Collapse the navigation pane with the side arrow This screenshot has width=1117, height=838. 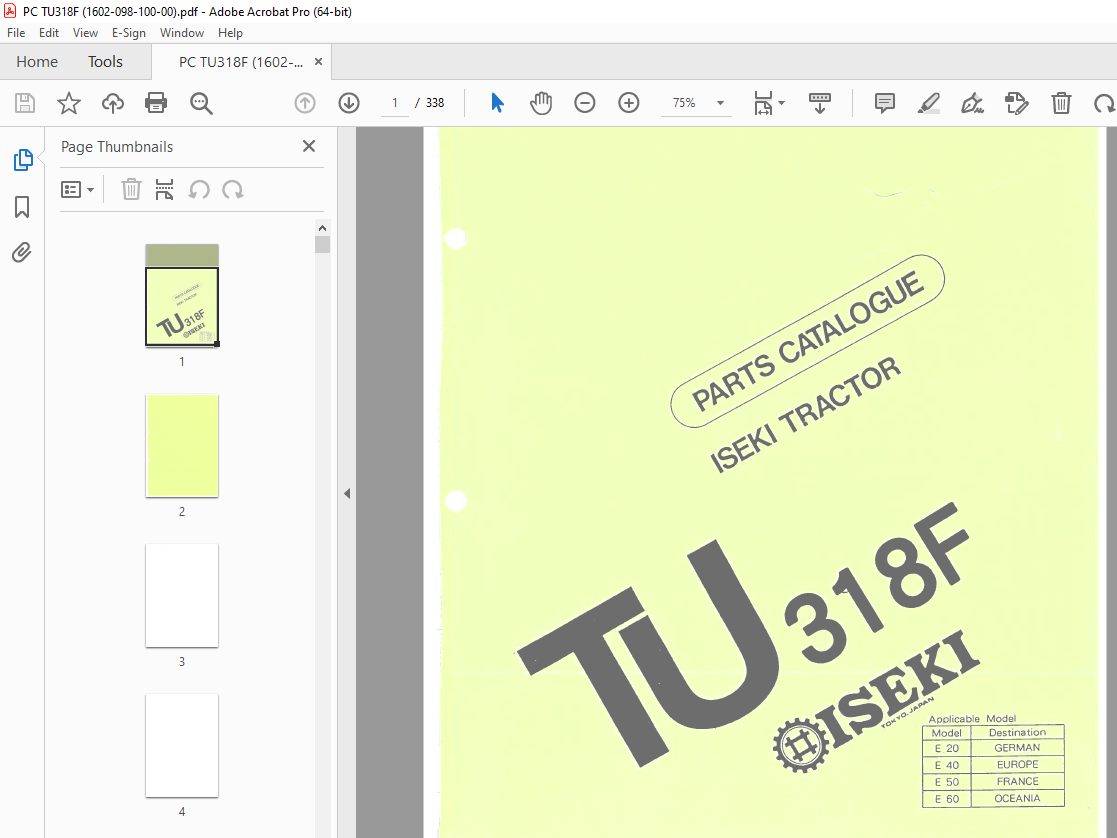click(x=347, y=493)
